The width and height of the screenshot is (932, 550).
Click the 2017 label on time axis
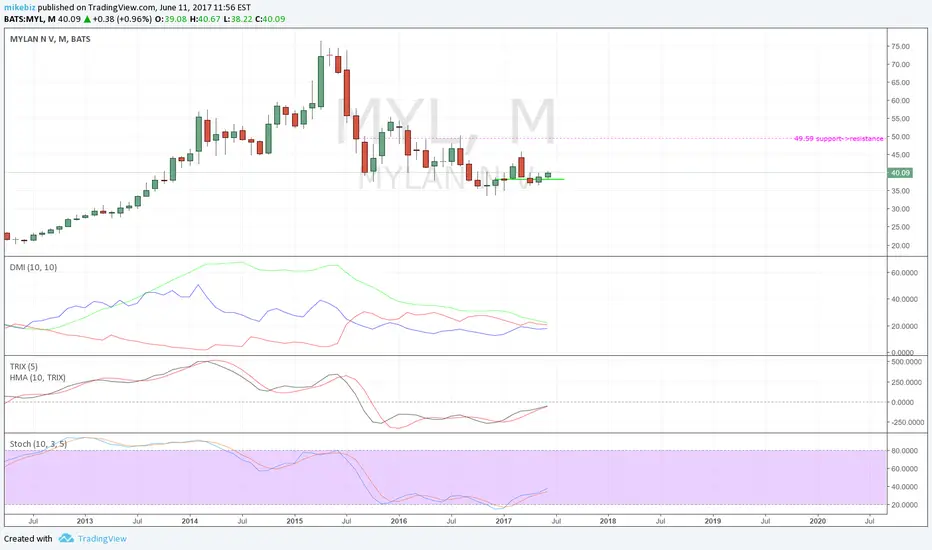tap(503, 521)
